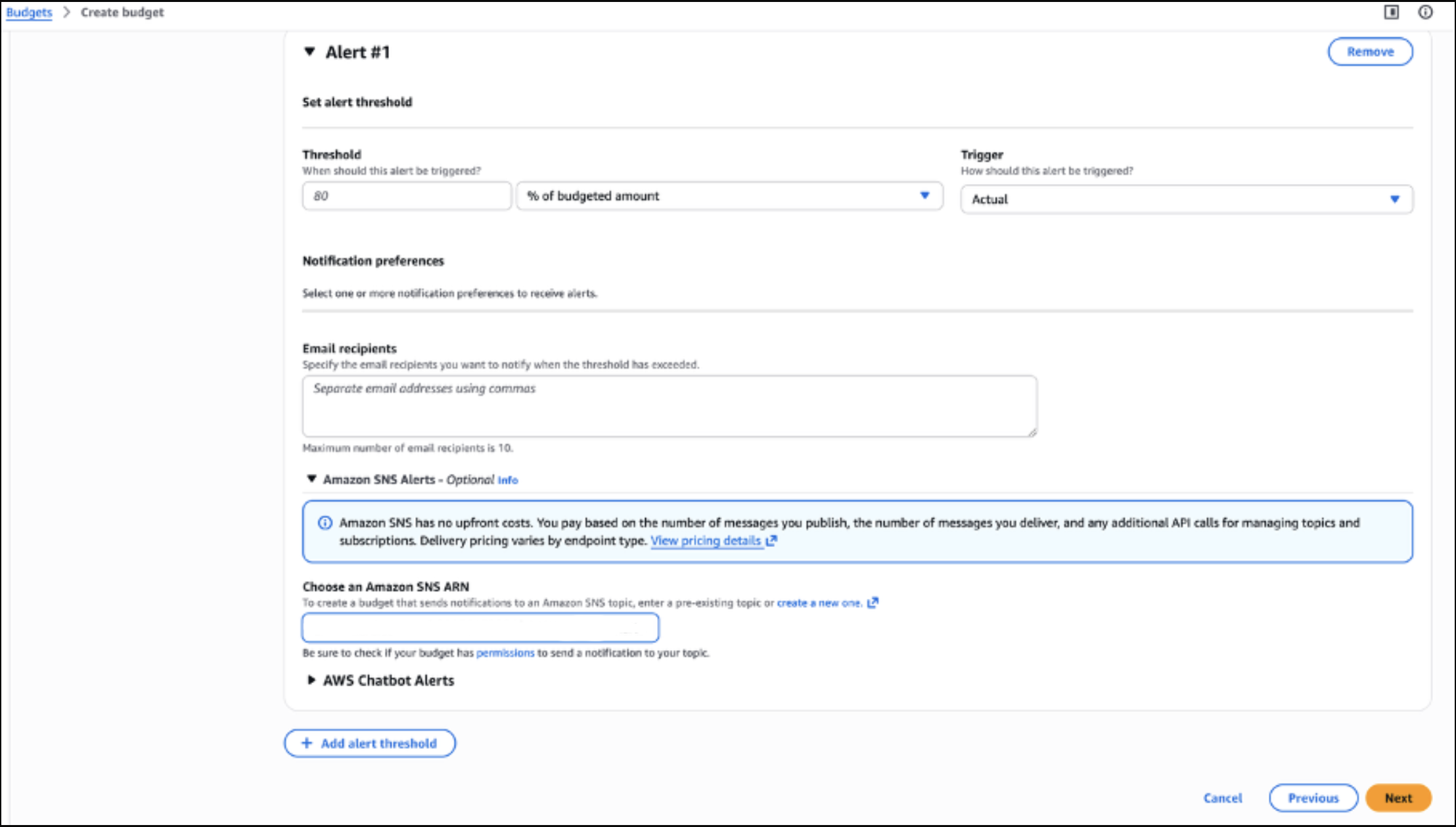This screenshot has height=827, width=1456.
Task: Click plus icon on Add alert threshold
Action: click(x=306, y=743)
